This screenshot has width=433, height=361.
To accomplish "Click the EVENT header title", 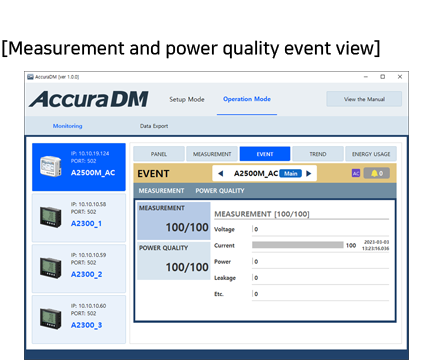I will tap(153, 174).
